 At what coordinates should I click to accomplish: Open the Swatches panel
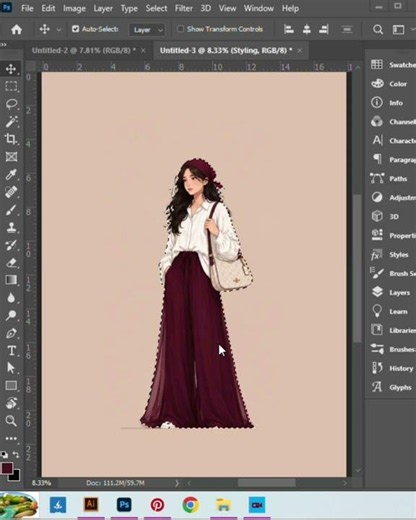pyautogui.click(x=393, y=65)
